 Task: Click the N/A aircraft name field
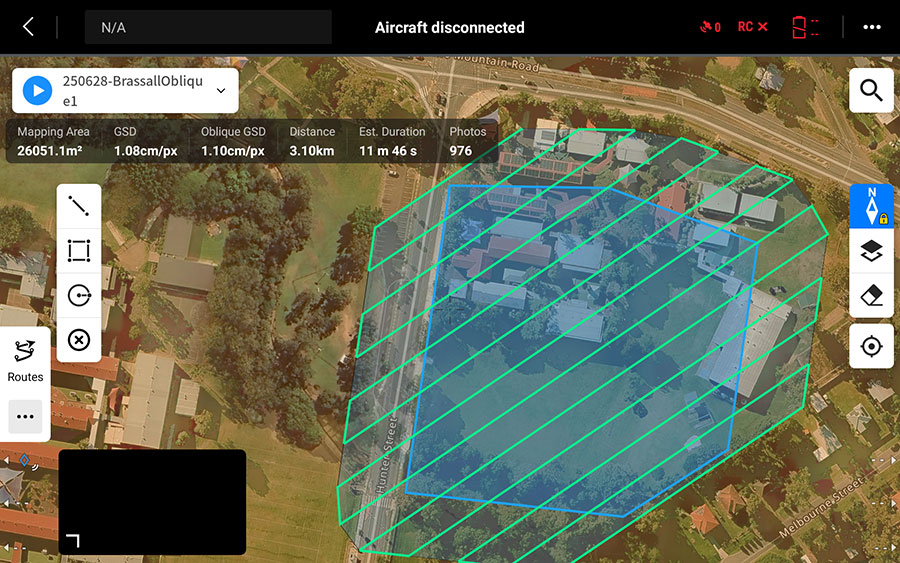208,27
